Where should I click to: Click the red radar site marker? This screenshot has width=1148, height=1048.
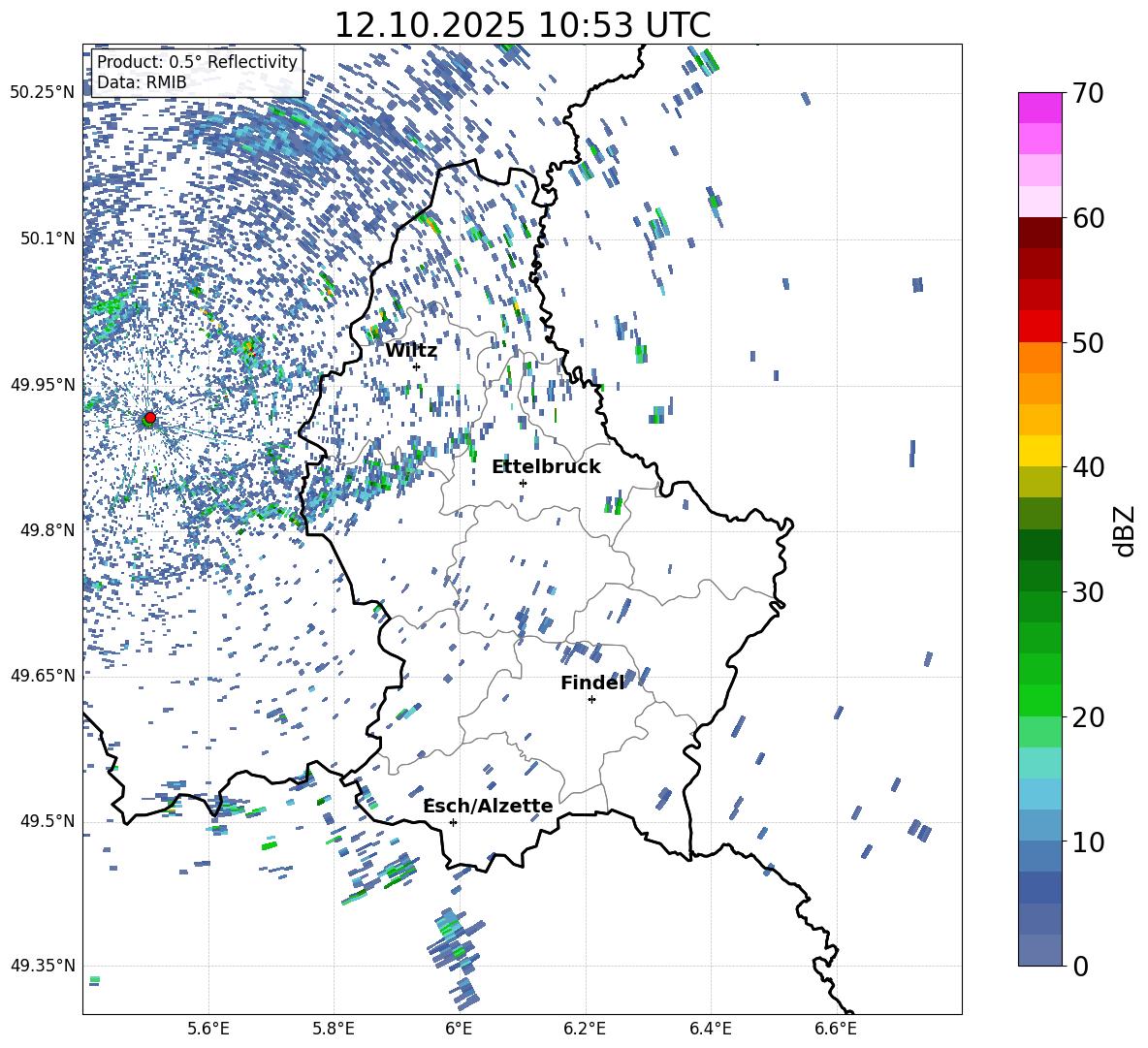click(150, 417)
